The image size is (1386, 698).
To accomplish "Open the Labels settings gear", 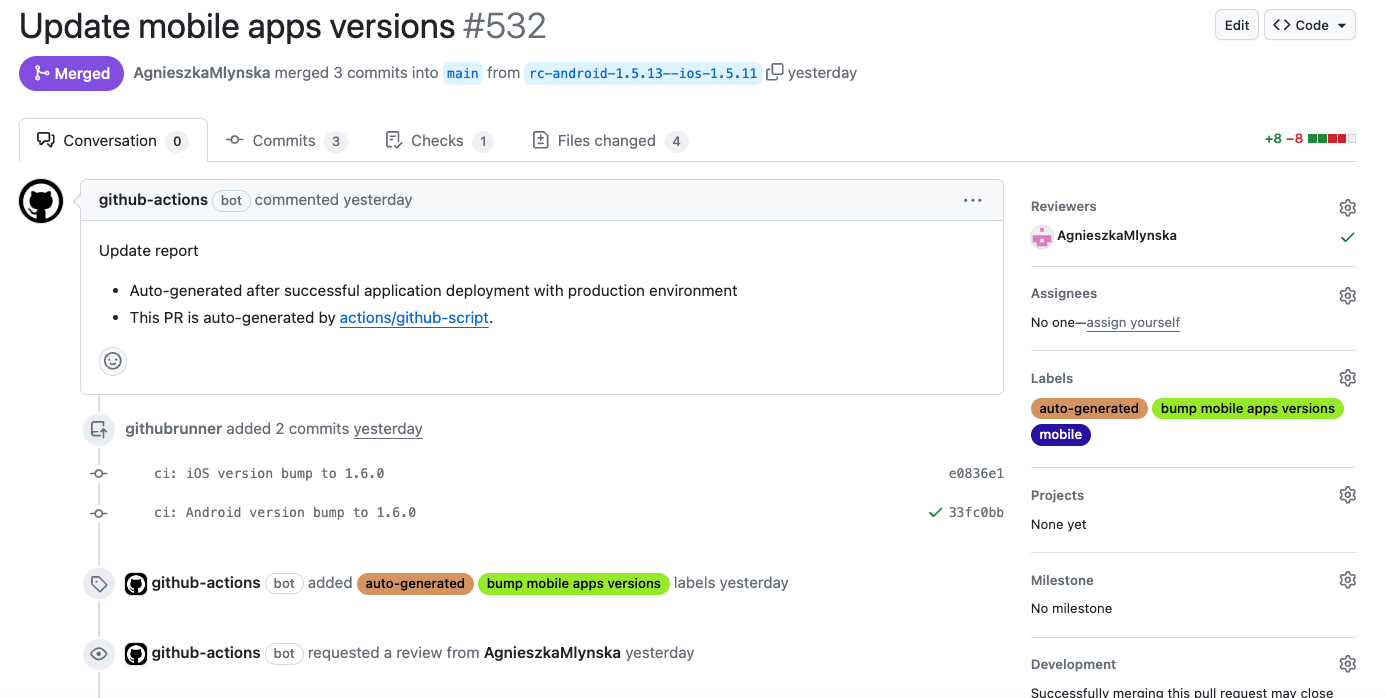I will [x=1347, y=377].
